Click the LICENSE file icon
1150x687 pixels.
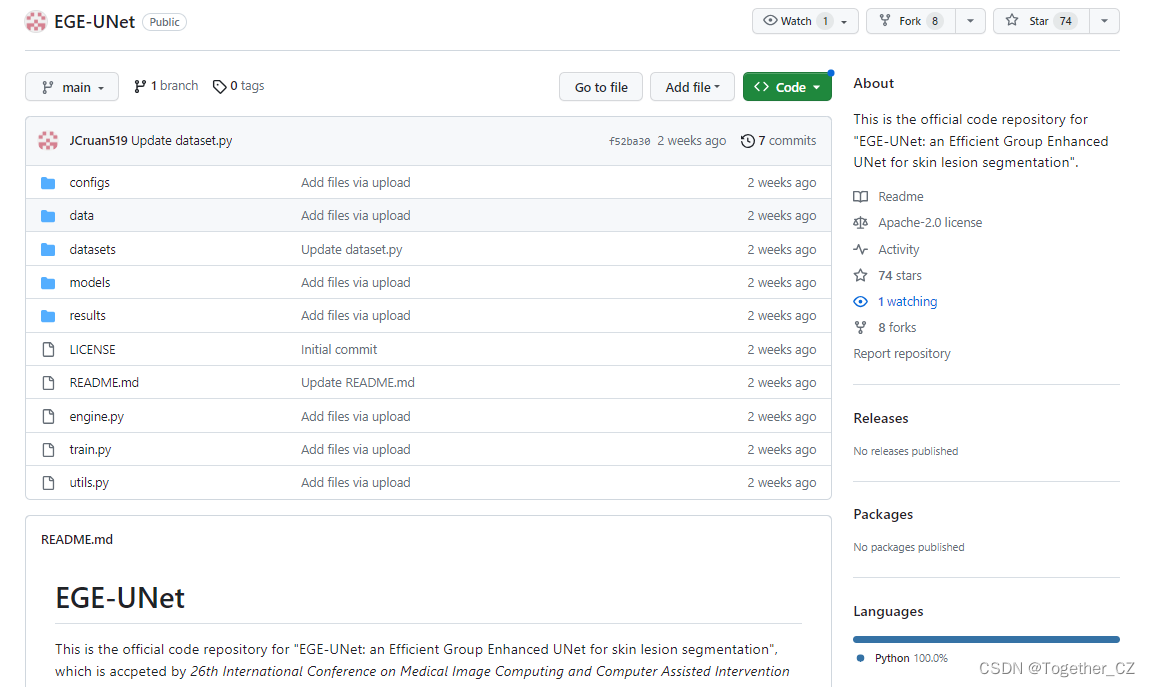click(48, 350)
